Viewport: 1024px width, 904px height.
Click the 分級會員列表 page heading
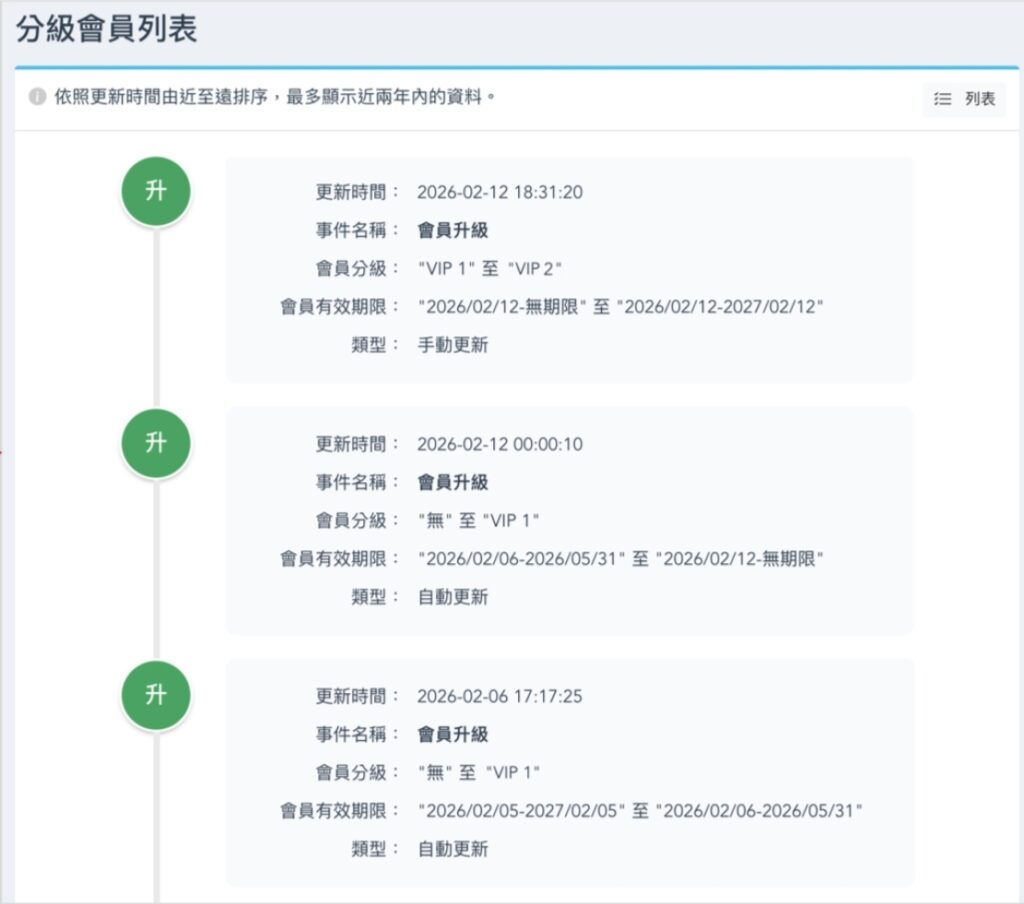(x=106, y=29)
